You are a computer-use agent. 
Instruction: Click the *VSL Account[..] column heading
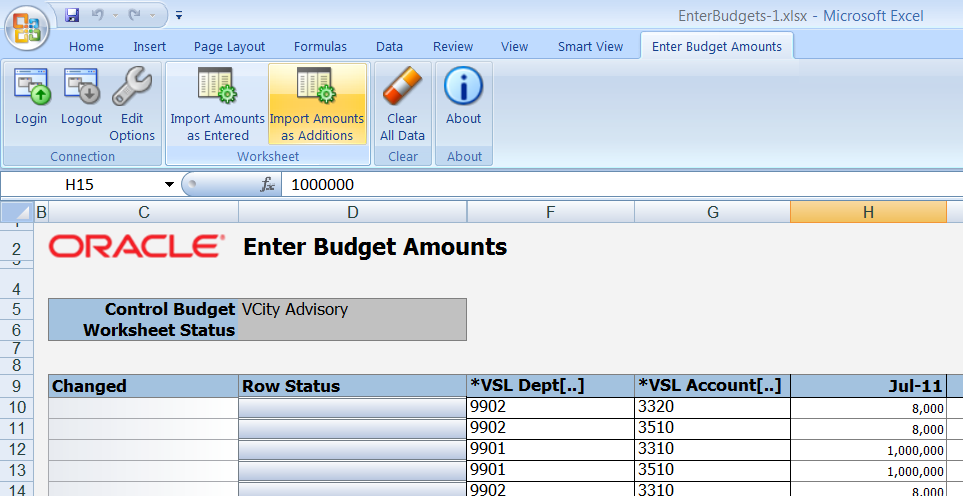click(x=712, y=386)
